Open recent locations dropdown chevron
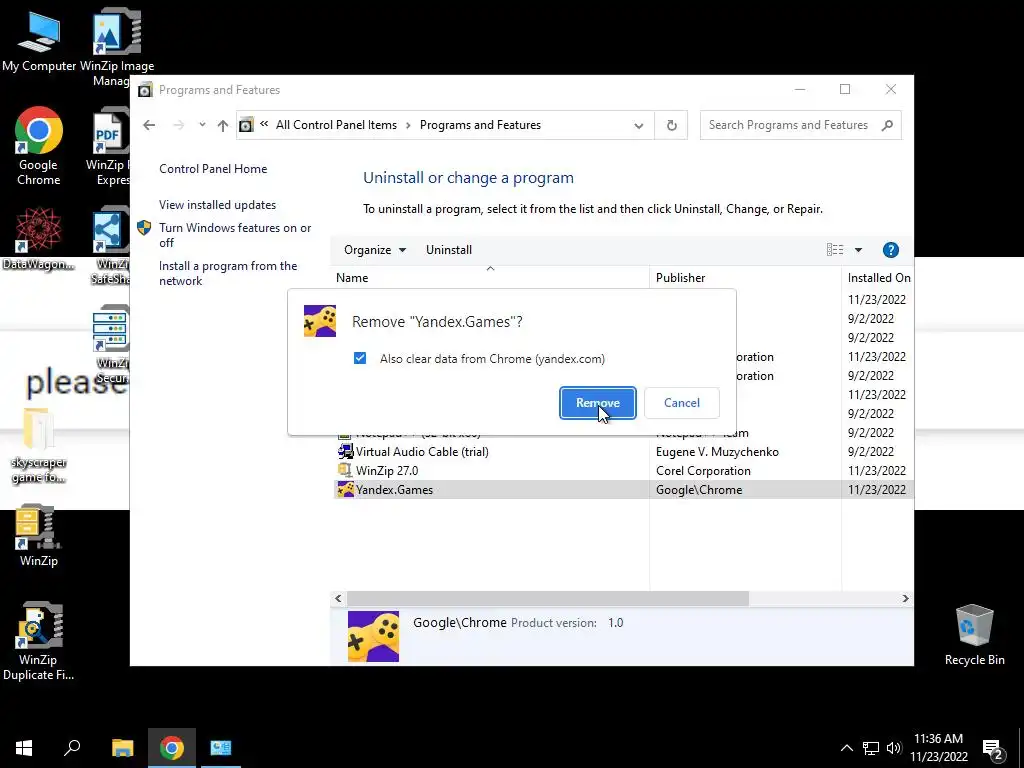The image size is (1024, 768). (x=202, y=125)
